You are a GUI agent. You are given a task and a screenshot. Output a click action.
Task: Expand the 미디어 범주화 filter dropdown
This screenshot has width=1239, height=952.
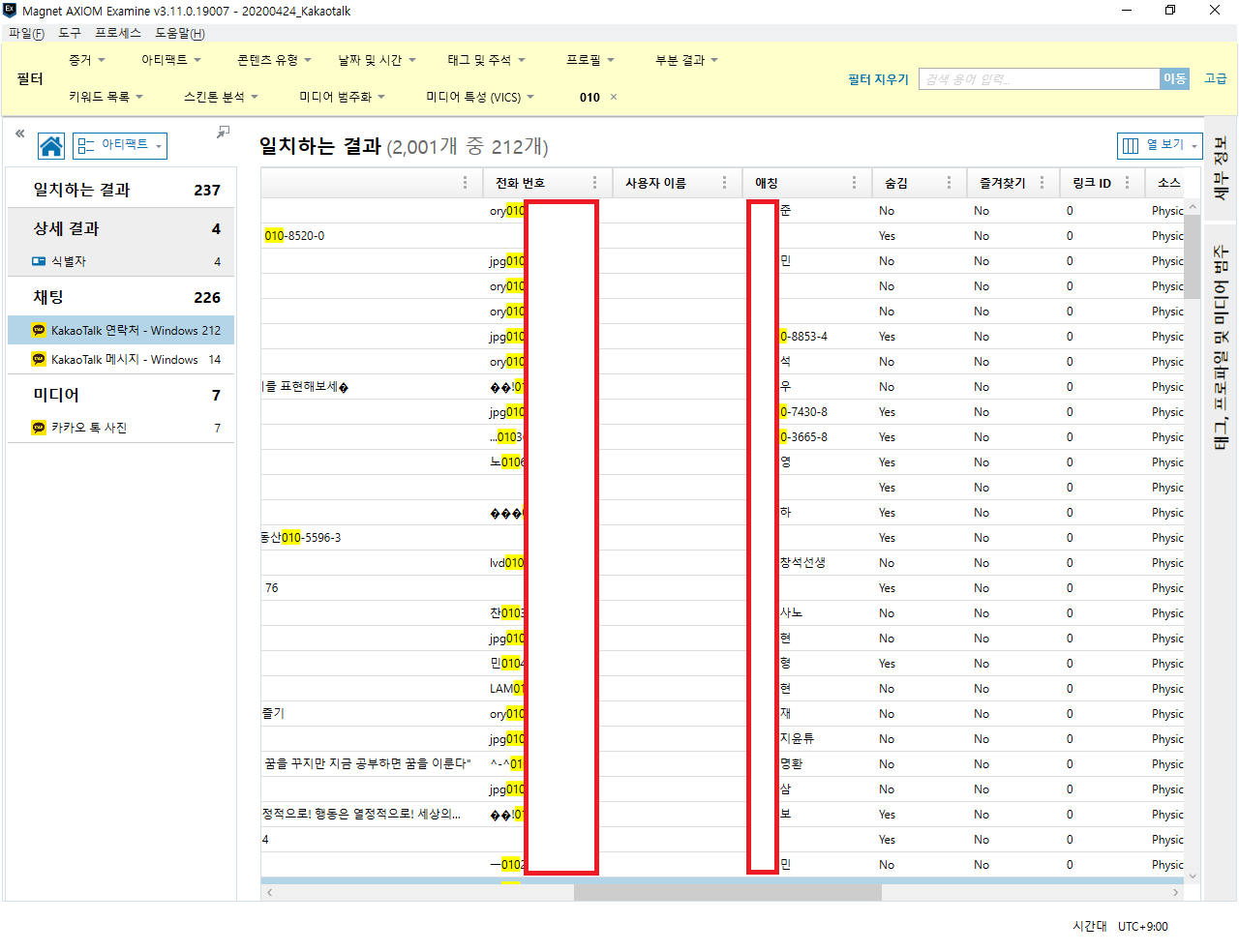(x=343, y=97)
